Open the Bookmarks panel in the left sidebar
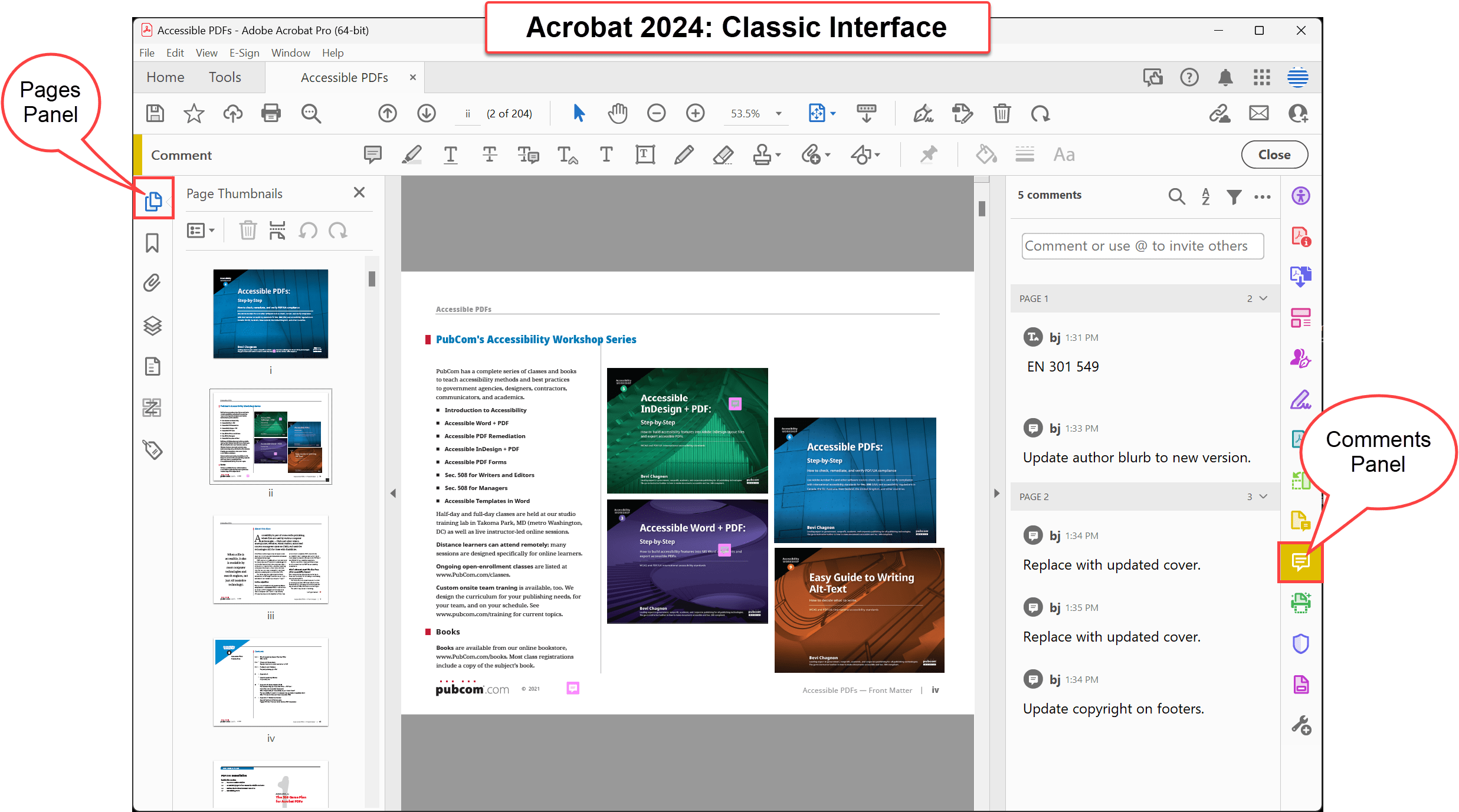The image size is (1459, 812). click(x=152, y=242)
